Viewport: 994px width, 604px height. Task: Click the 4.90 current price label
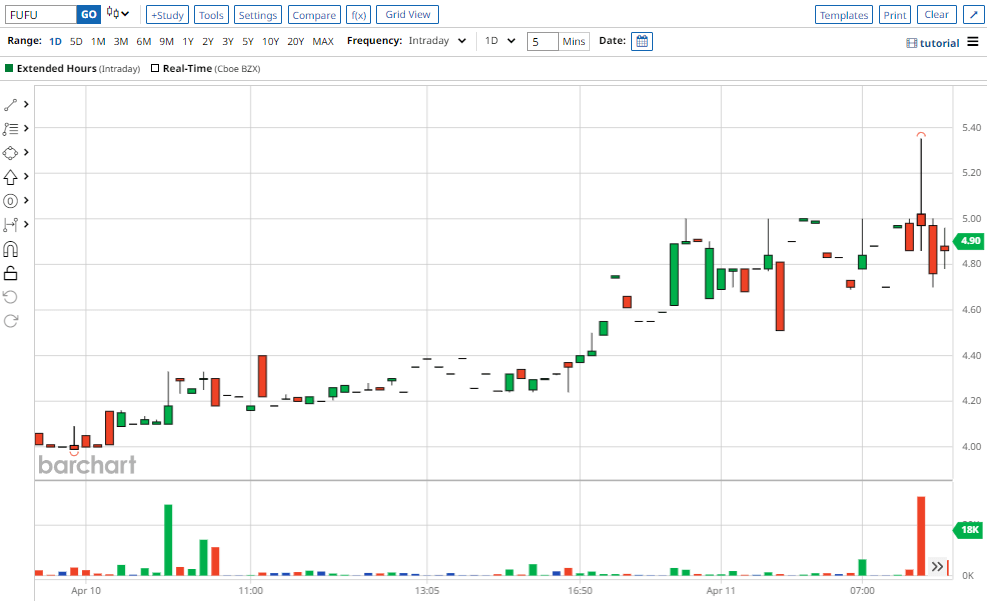(970, 241)
